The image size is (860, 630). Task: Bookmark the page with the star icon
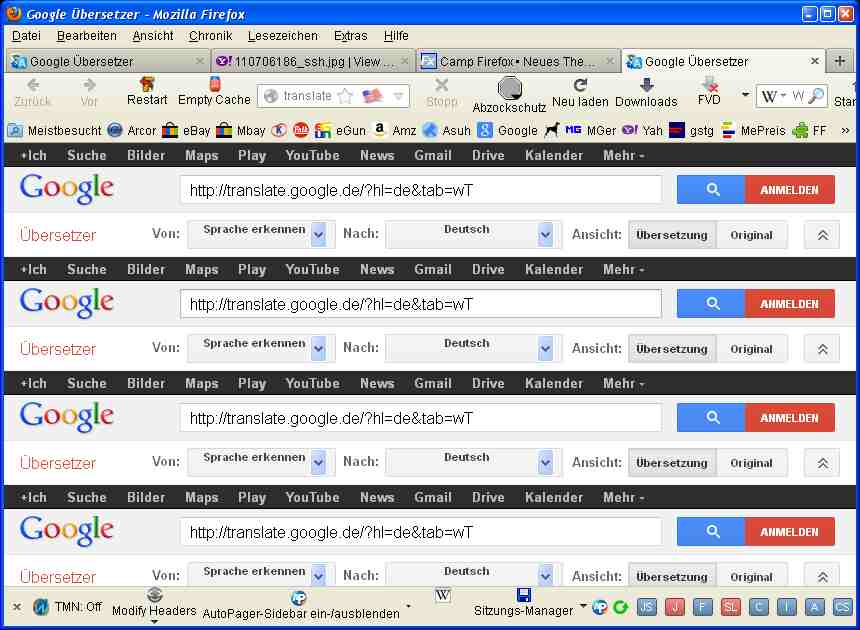coord(346,96)
